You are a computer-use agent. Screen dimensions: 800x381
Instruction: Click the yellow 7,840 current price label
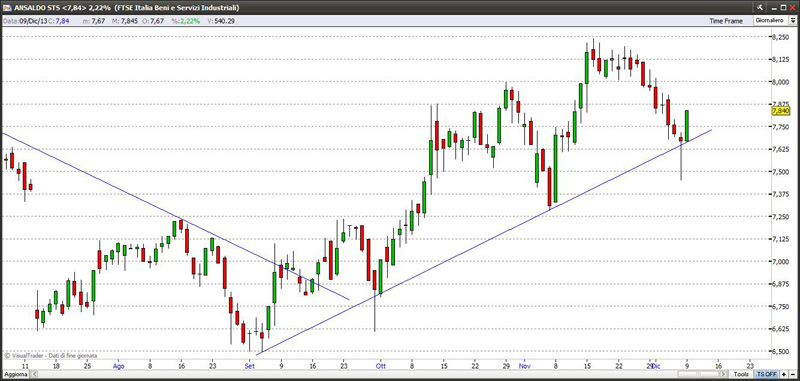pos(781,111)
